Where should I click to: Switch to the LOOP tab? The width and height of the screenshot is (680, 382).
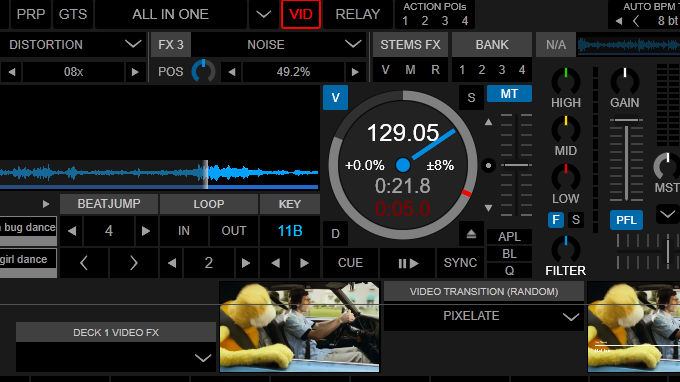click(209, 204)
